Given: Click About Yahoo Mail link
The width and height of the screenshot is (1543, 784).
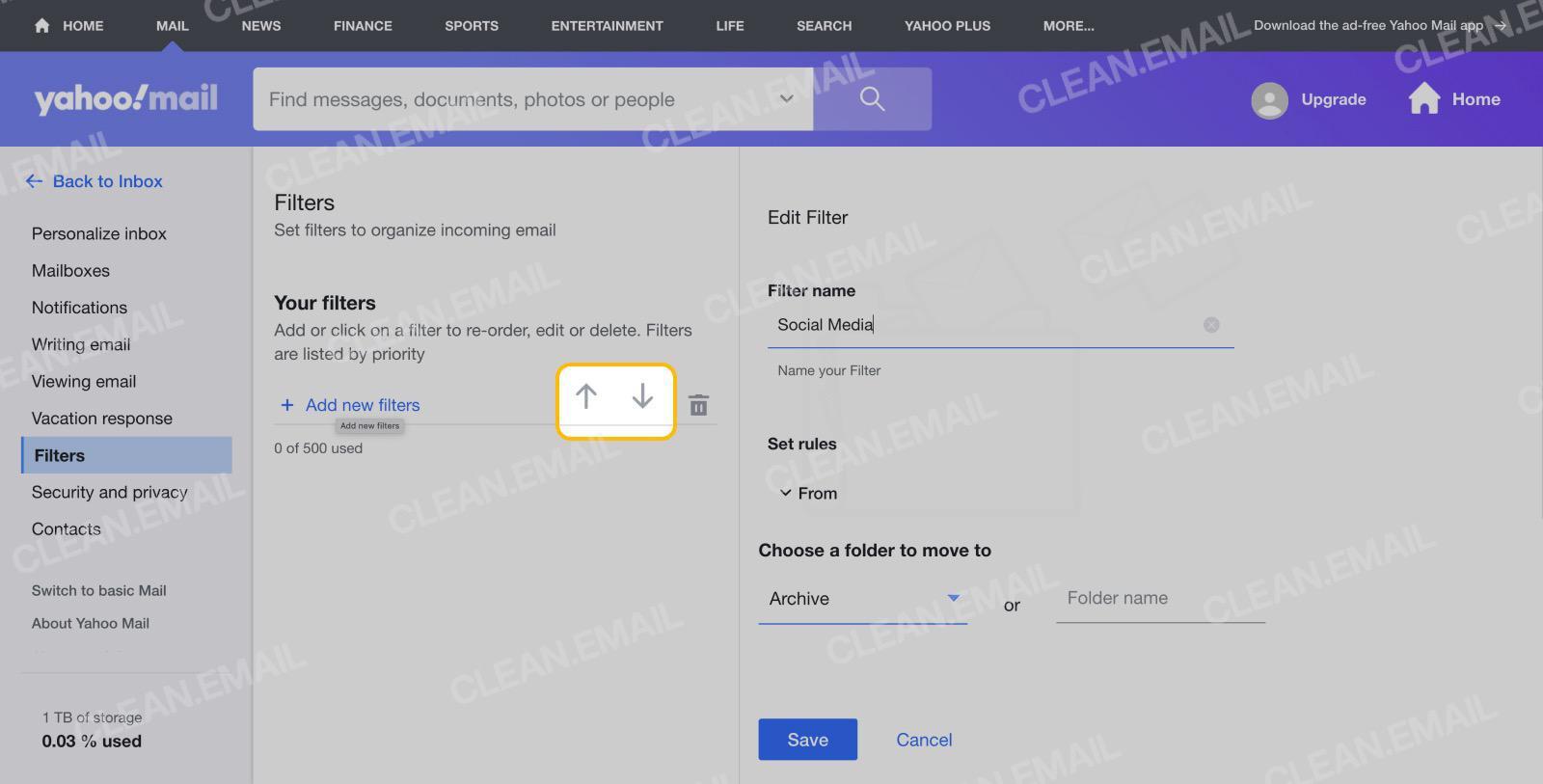Looking at the screenshot, I should 91,623.
